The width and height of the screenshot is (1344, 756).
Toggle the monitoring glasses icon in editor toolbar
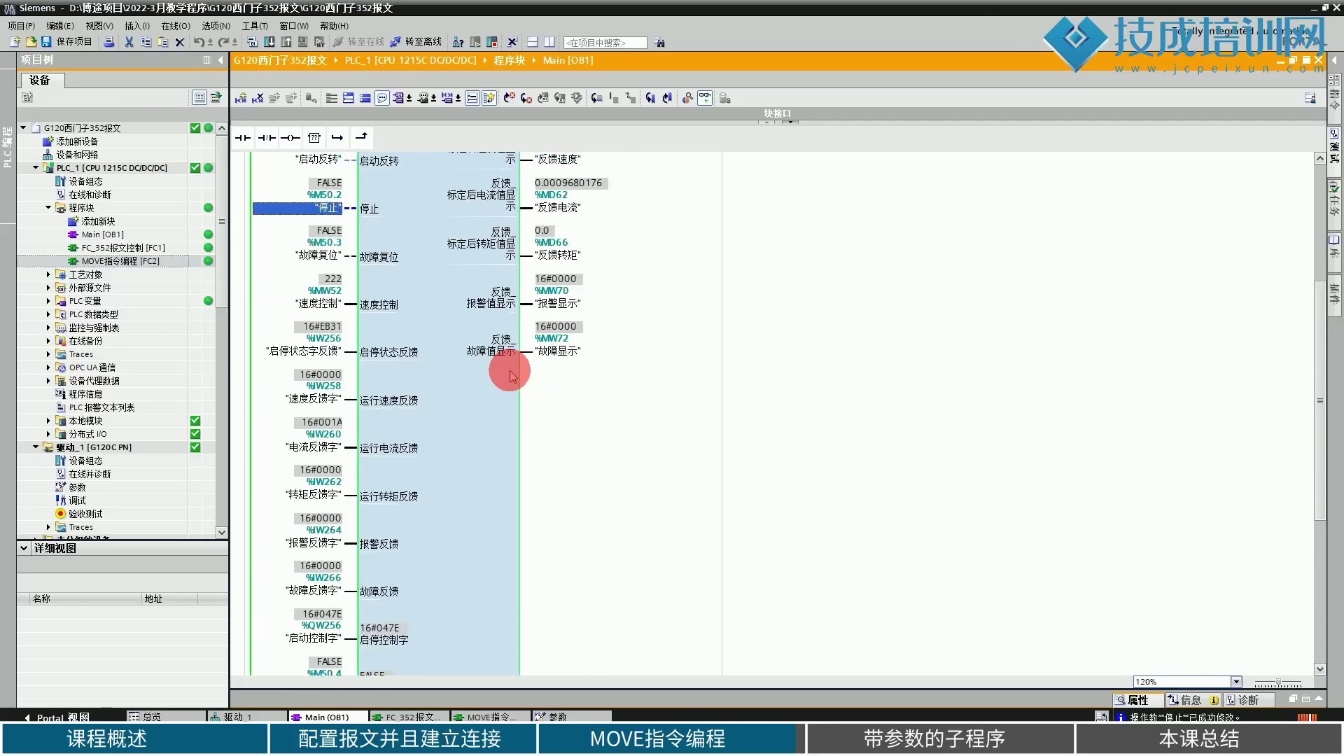705,98
